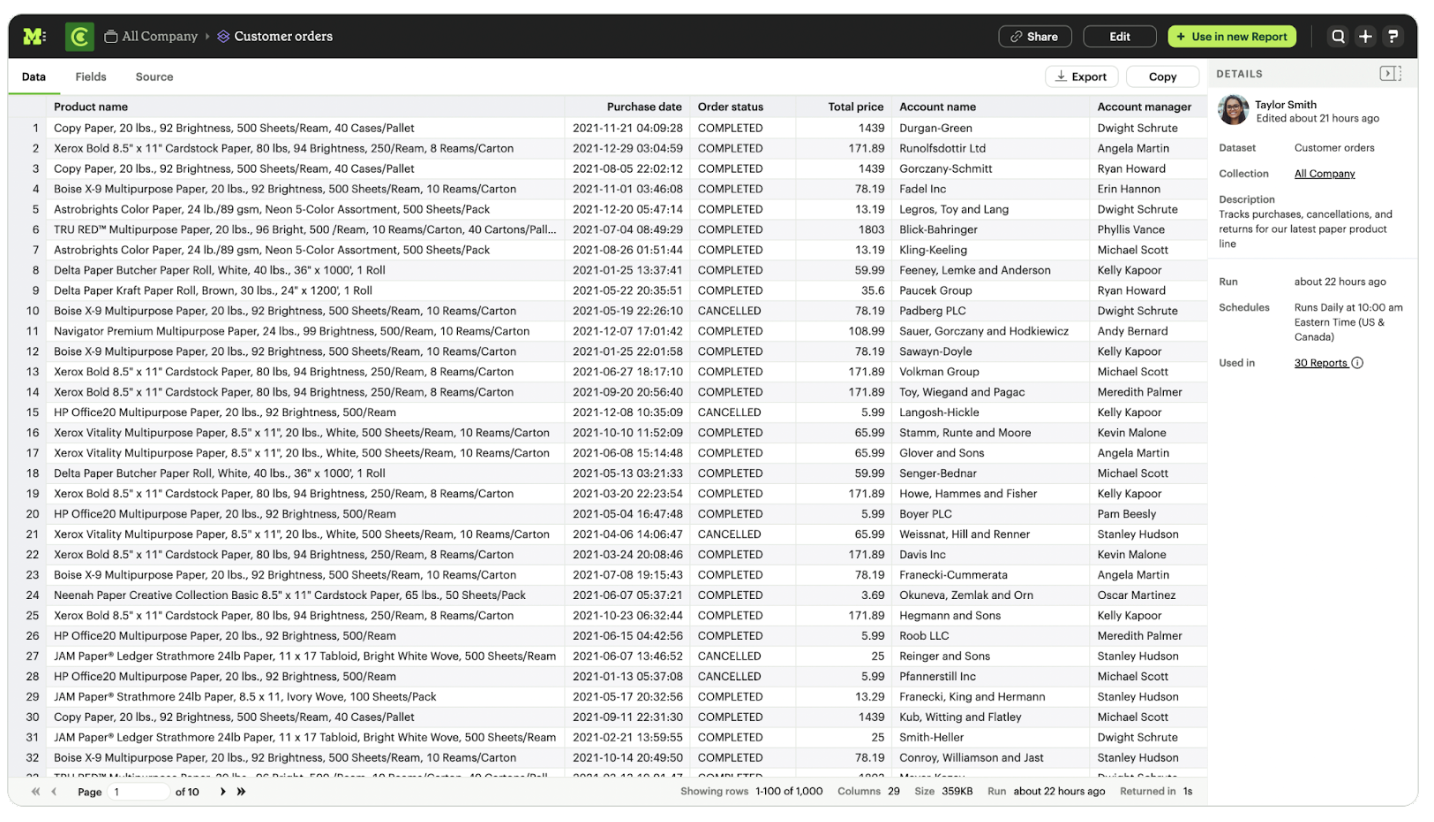Click the info icon beside 30 Reports
1434x822 pixels.
click(x=1357, y=363)
